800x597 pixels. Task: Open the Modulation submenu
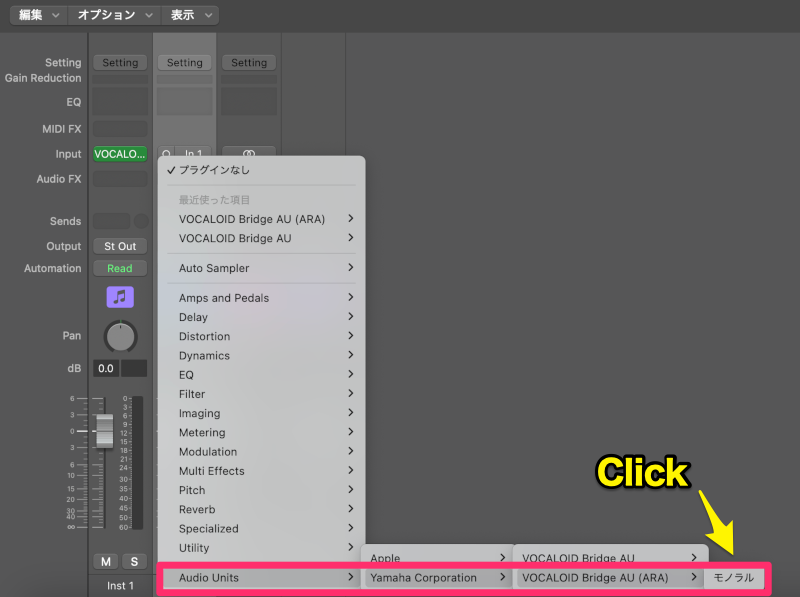pyautogui.click(x=261, y=452)
